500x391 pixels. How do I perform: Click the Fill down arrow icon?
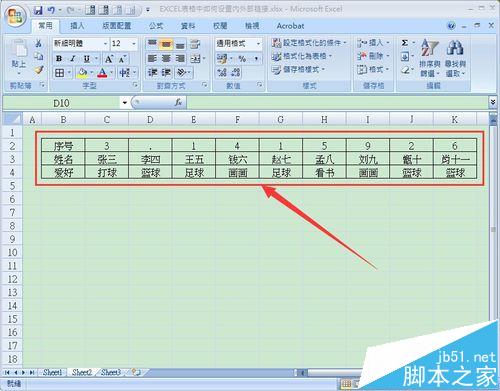(405, 57)
